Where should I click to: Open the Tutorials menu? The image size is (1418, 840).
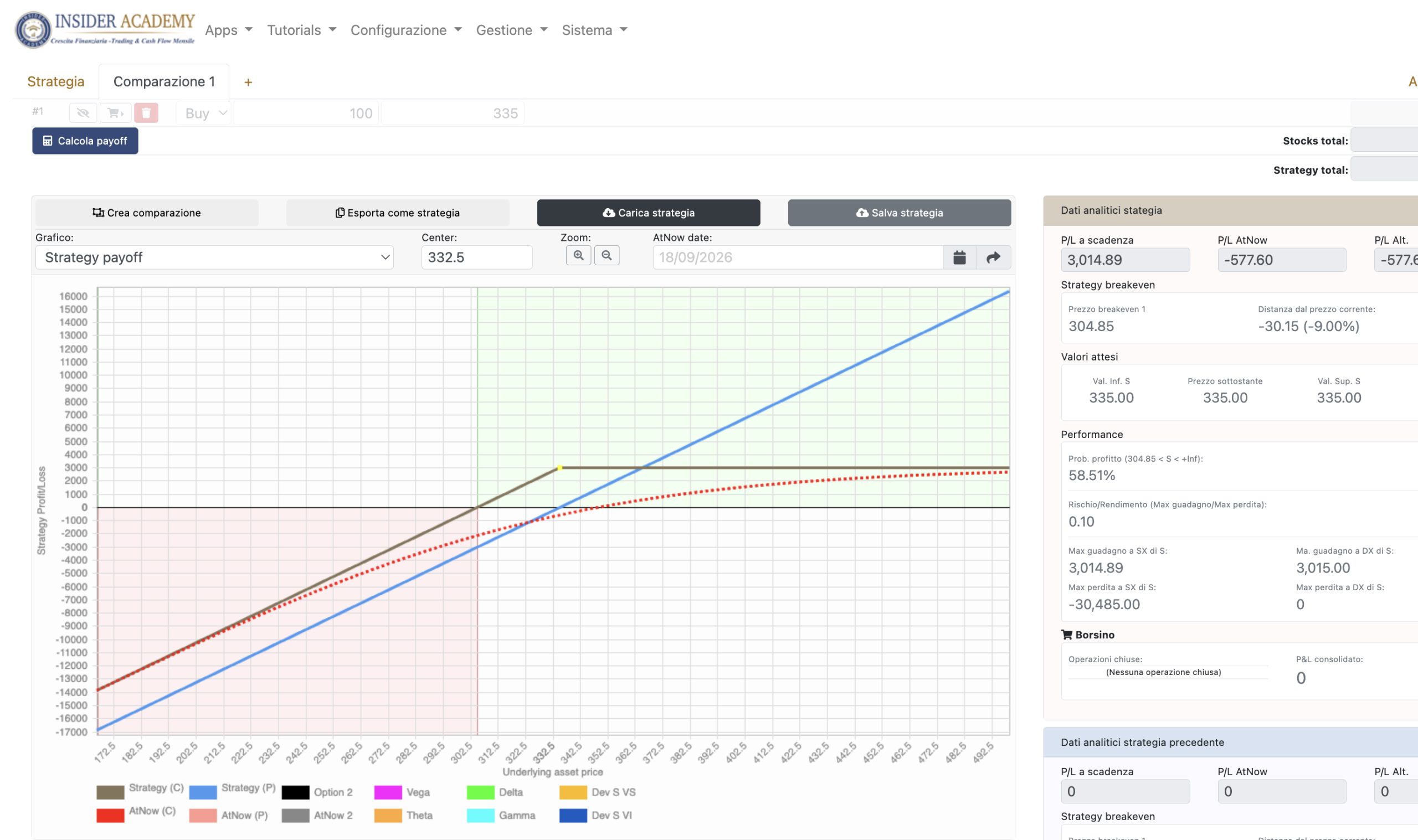302,30
